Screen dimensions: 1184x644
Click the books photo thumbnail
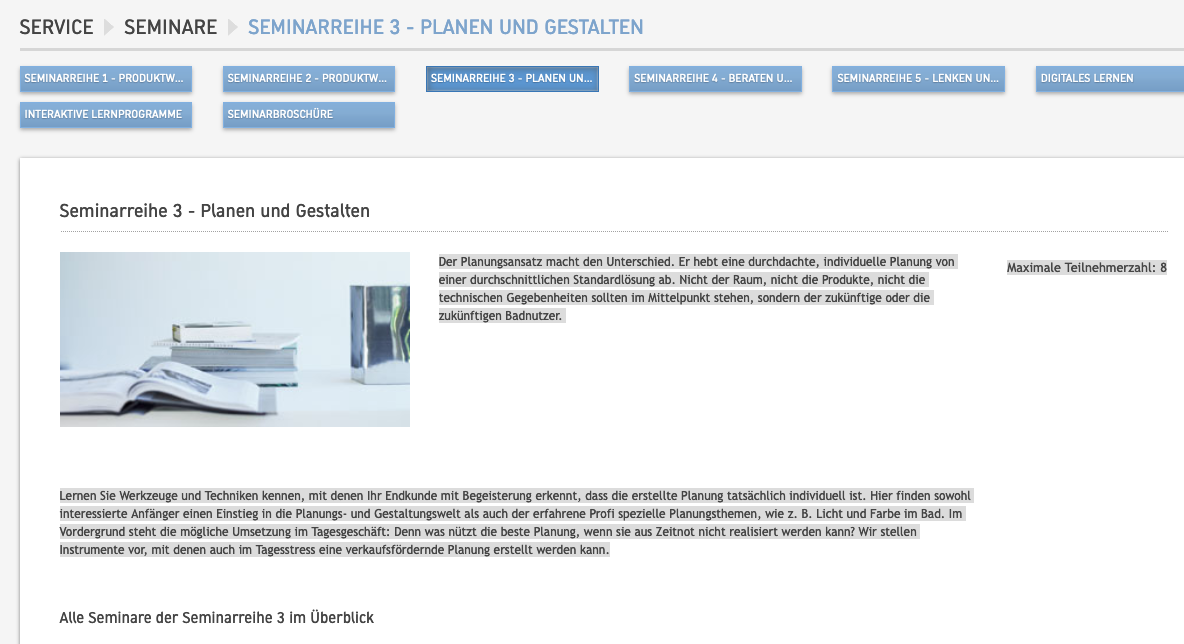coord(235,340)
